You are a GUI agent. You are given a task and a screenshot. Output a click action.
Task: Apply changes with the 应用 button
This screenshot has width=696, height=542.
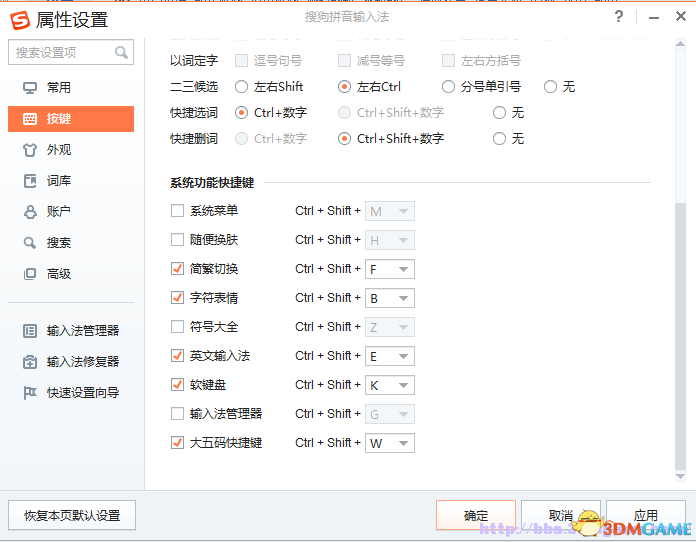point(646,515)
